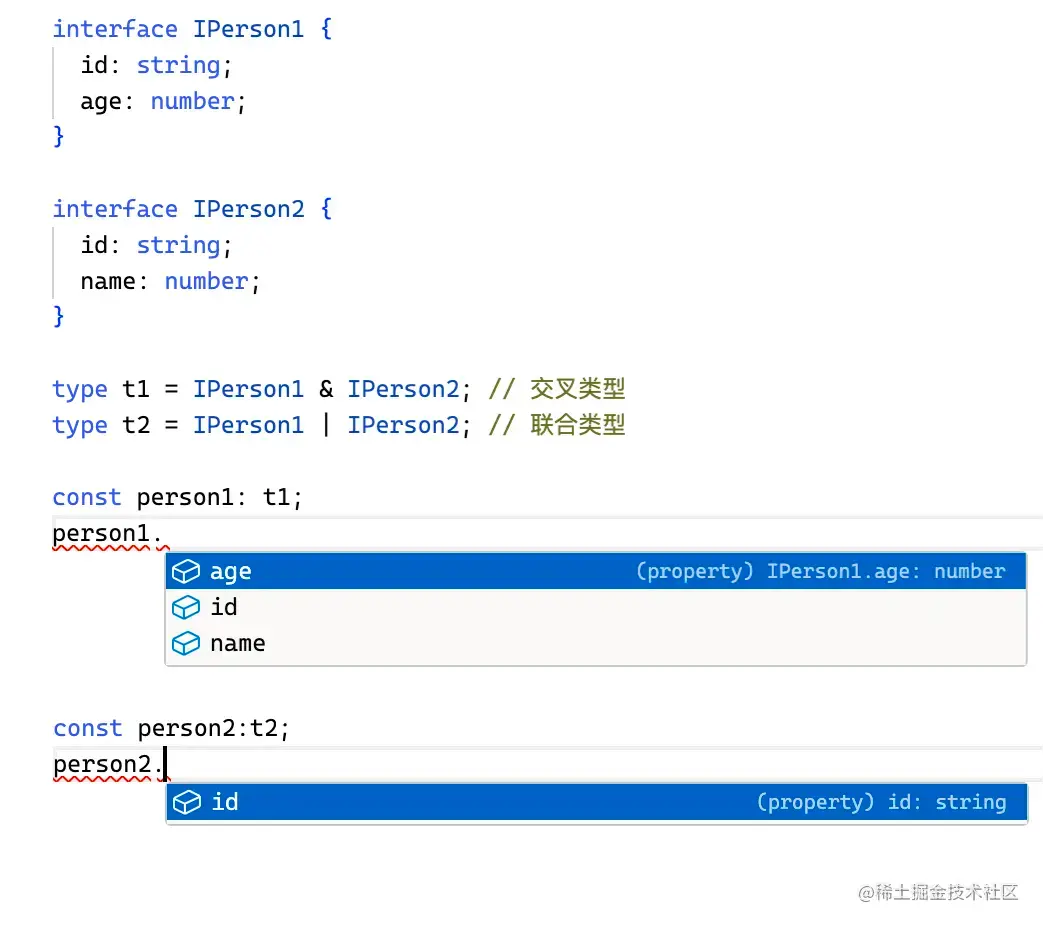Click '(property) id: string' detail text
The width and height of the screenshot is (1044, 928).
[x=882, y=802]
